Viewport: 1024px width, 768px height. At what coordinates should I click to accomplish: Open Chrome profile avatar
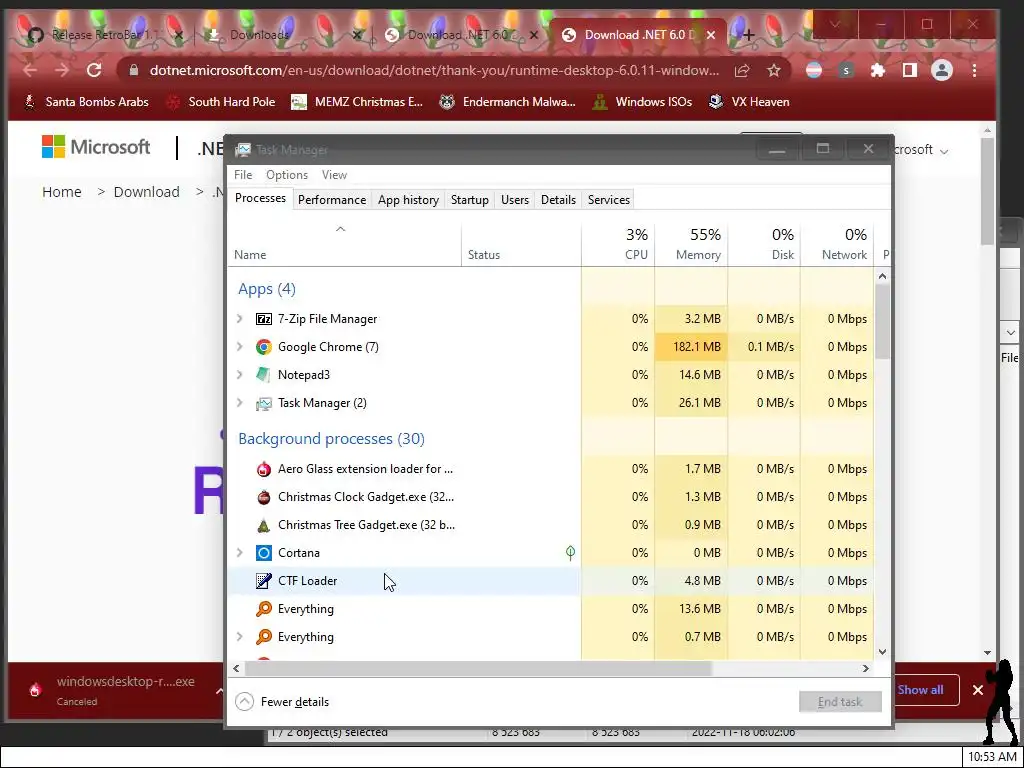[942, 71]
